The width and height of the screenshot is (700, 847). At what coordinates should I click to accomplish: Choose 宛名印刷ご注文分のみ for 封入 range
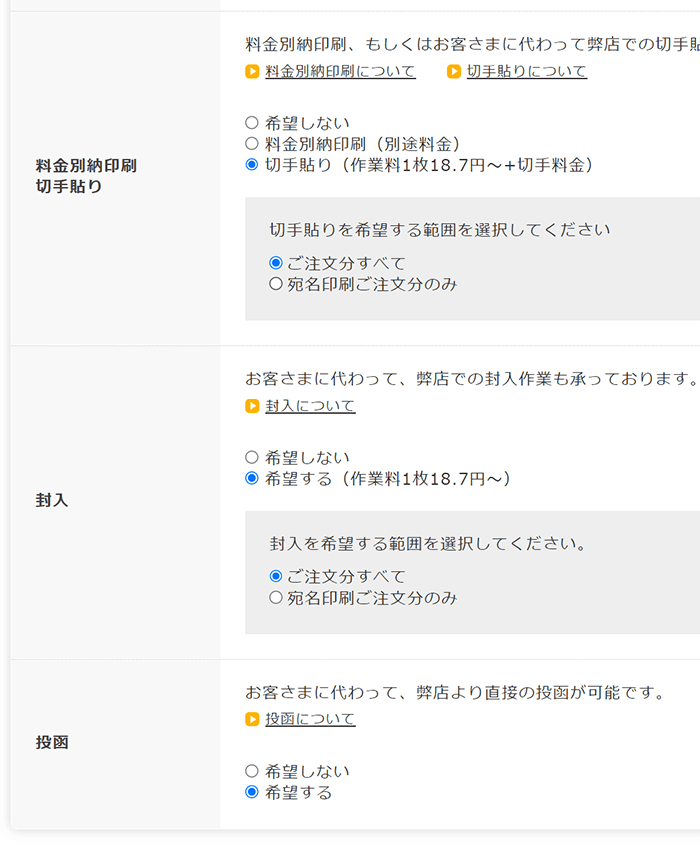point(276,598)
